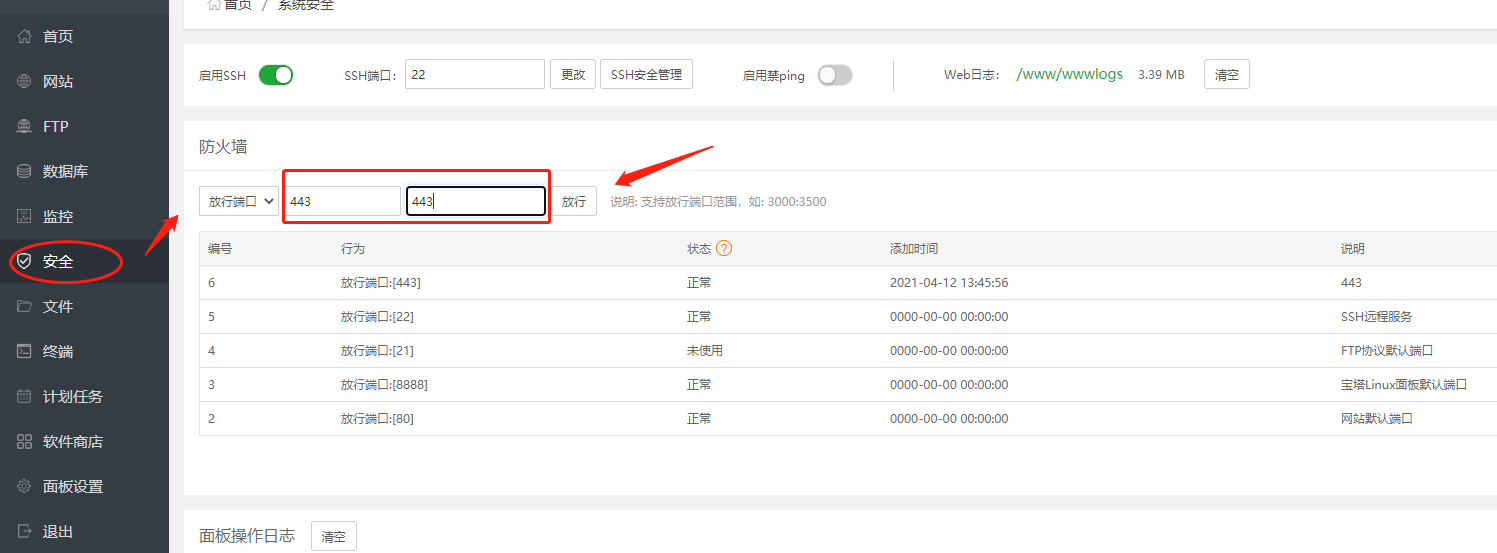The height and width of the screenshot is (553, 1497).
Task: Select the row 放行端口:[8888]
Action: 848,385
